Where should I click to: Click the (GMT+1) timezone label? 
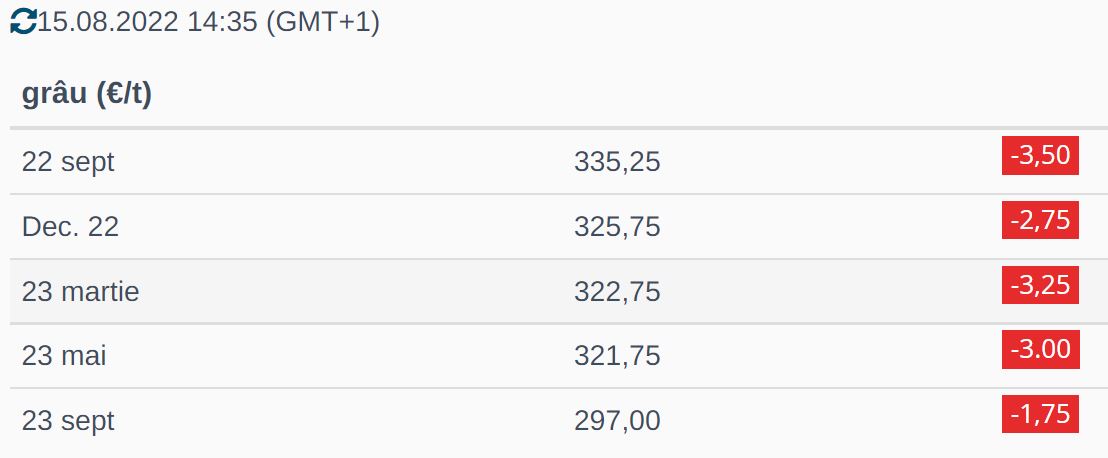323,22
